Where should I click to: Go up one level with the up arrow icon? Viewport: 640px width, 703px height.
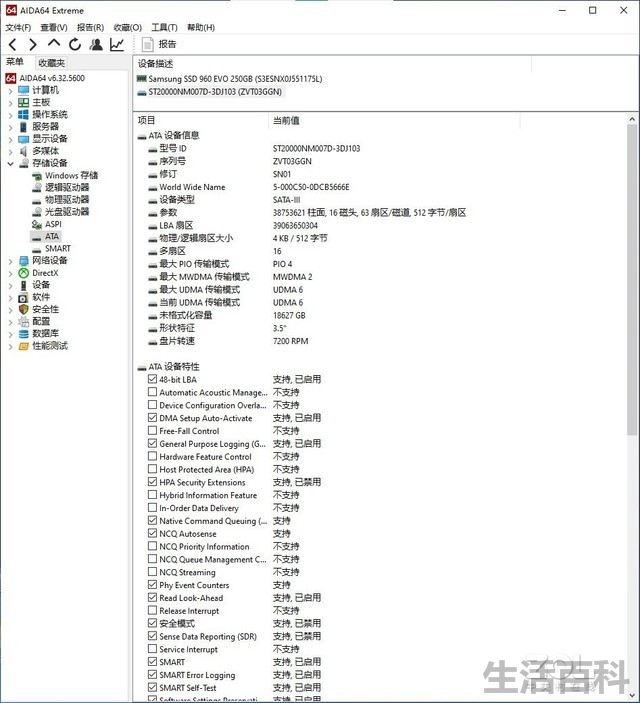coord(54,43)
